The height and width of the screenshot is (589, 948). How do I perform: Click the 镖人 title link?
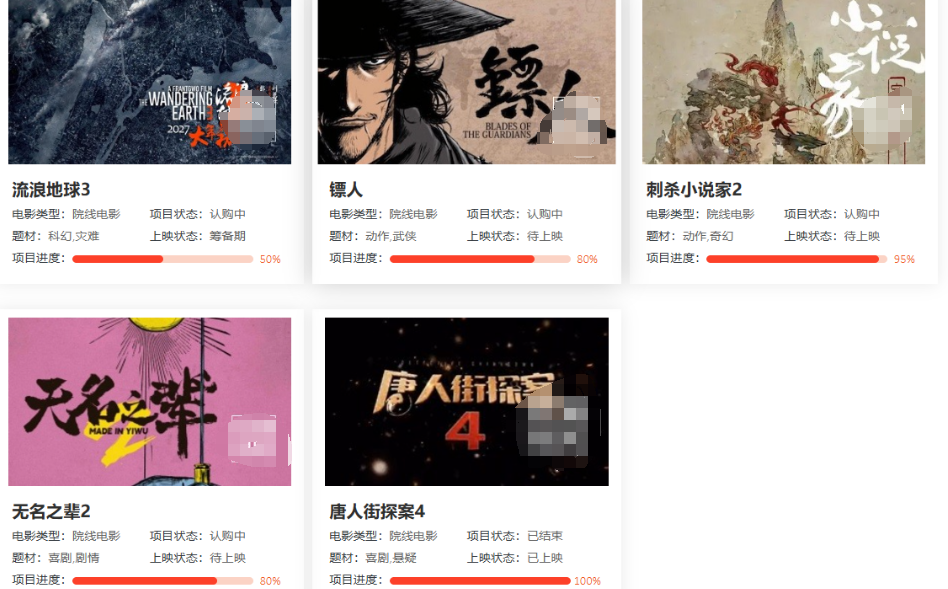(346, 190)
